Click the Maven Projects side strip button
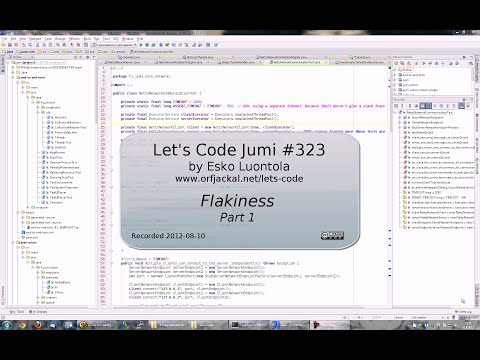480x360 pixels. click(x=477, y=69)
